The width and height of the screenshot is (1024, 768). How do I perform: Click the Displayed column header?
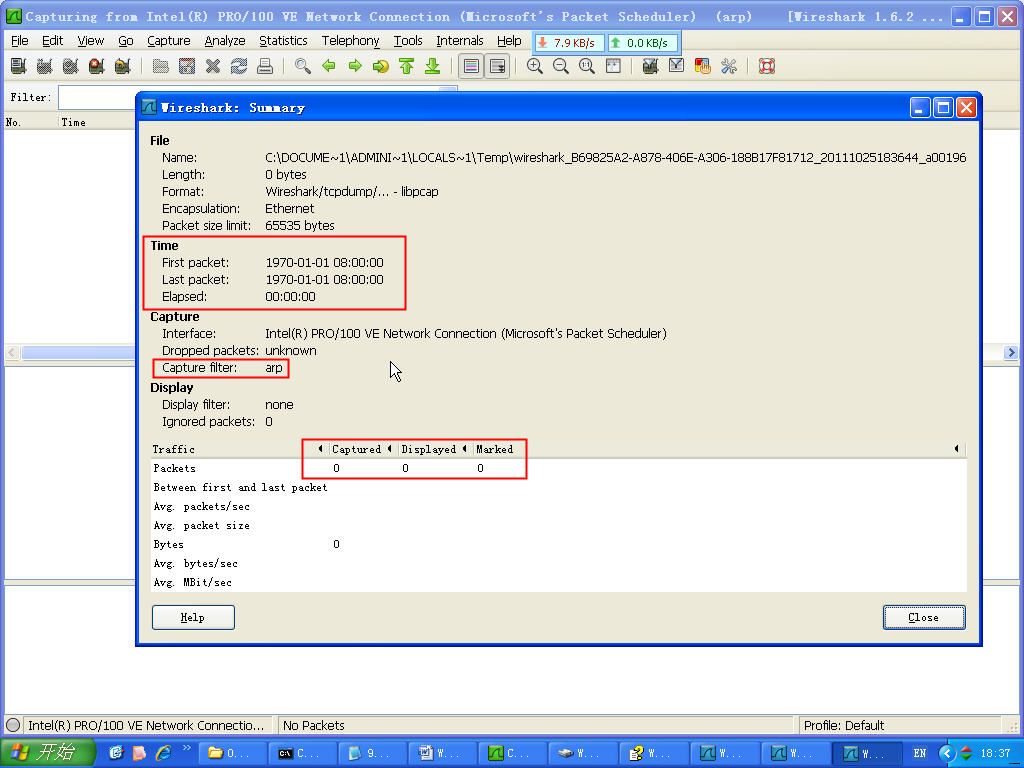tap(428, 449)
